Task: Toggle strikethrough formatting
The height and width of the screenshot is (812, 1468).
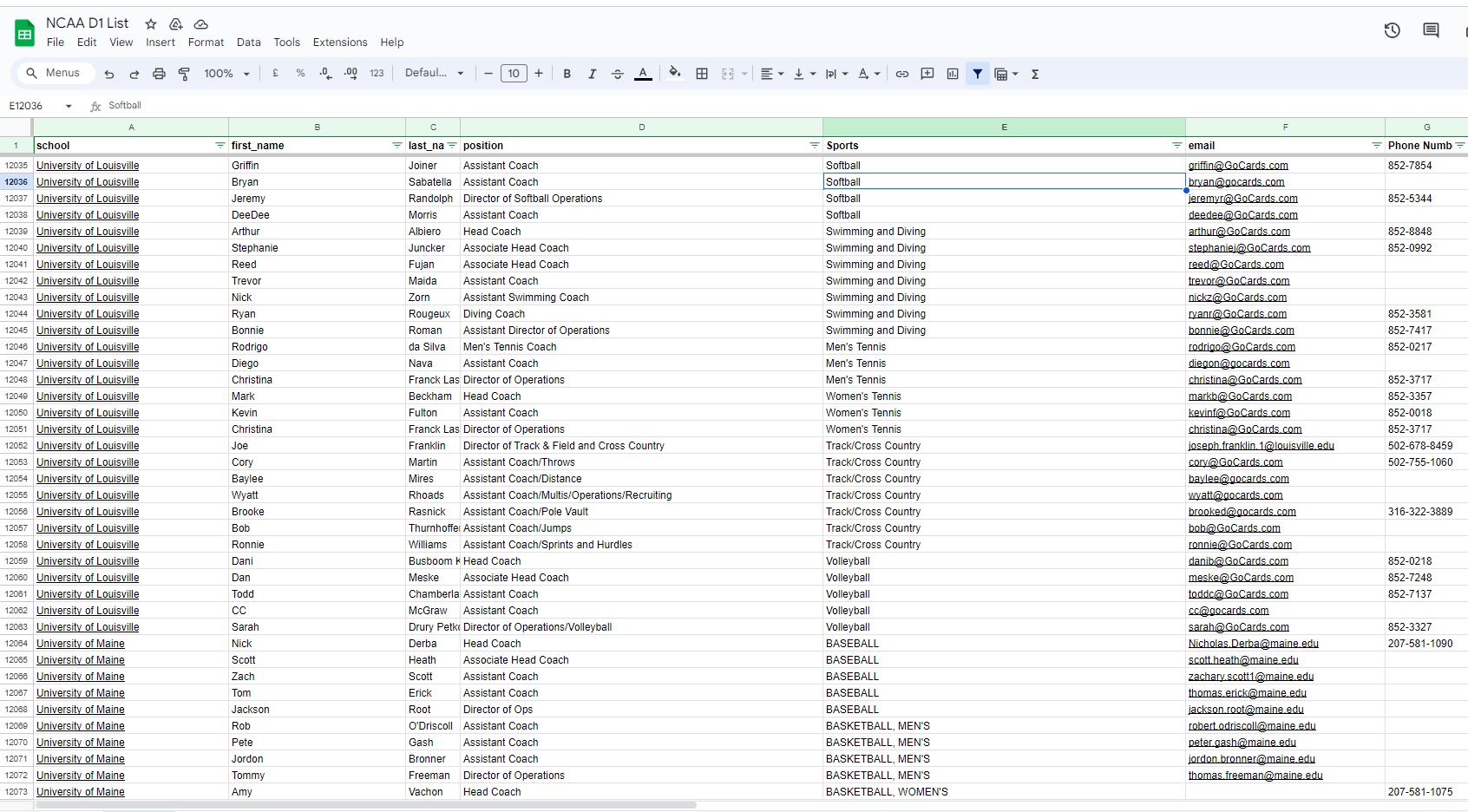Action: pyautogui.click(x=618, y=74)
